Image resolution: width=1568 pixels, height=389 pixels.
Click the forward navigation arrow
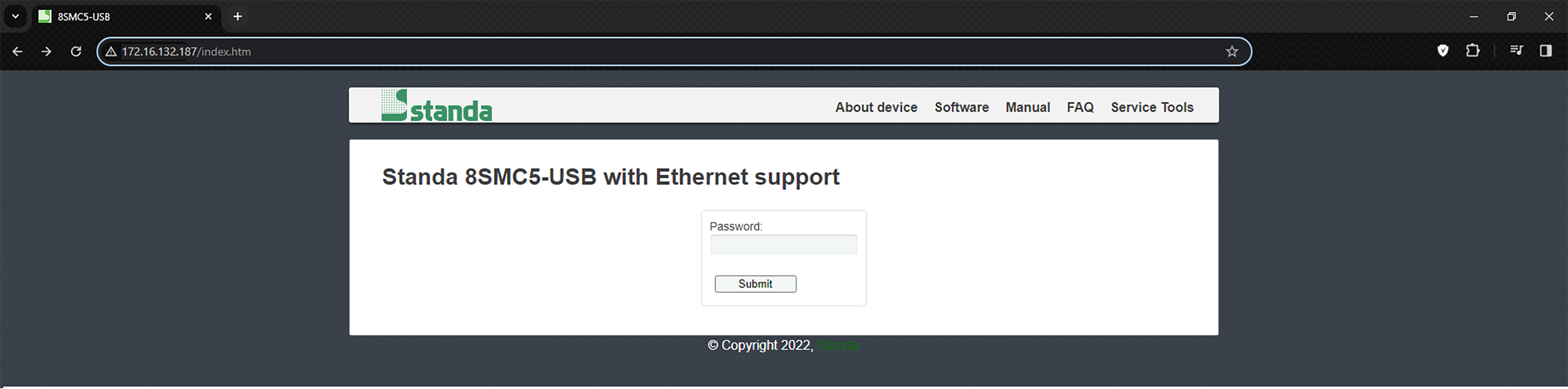(46, 52)
